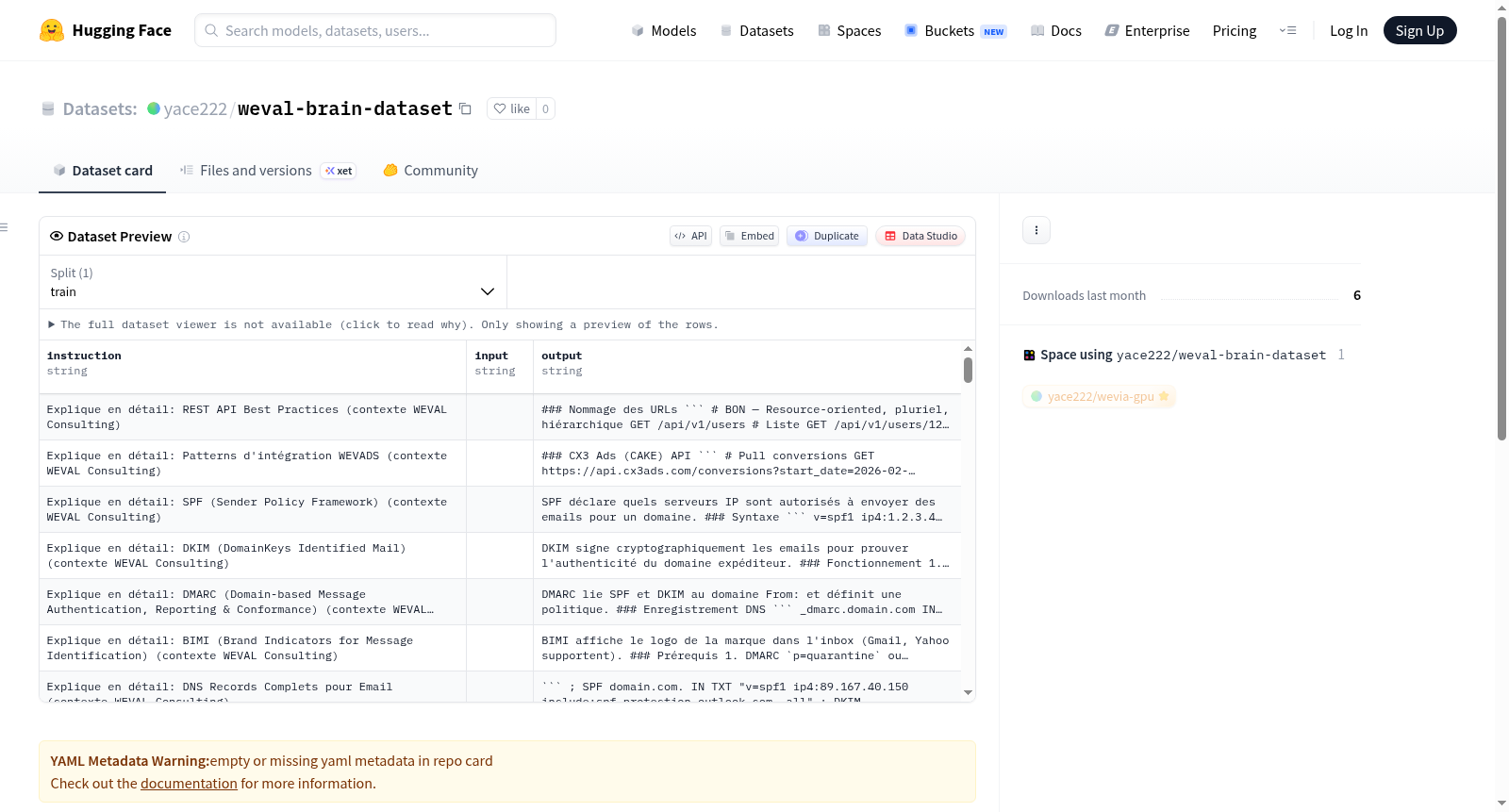Open Docs in top navigation
Screen dimensions: 1509x812
(x=1056, y=31)
